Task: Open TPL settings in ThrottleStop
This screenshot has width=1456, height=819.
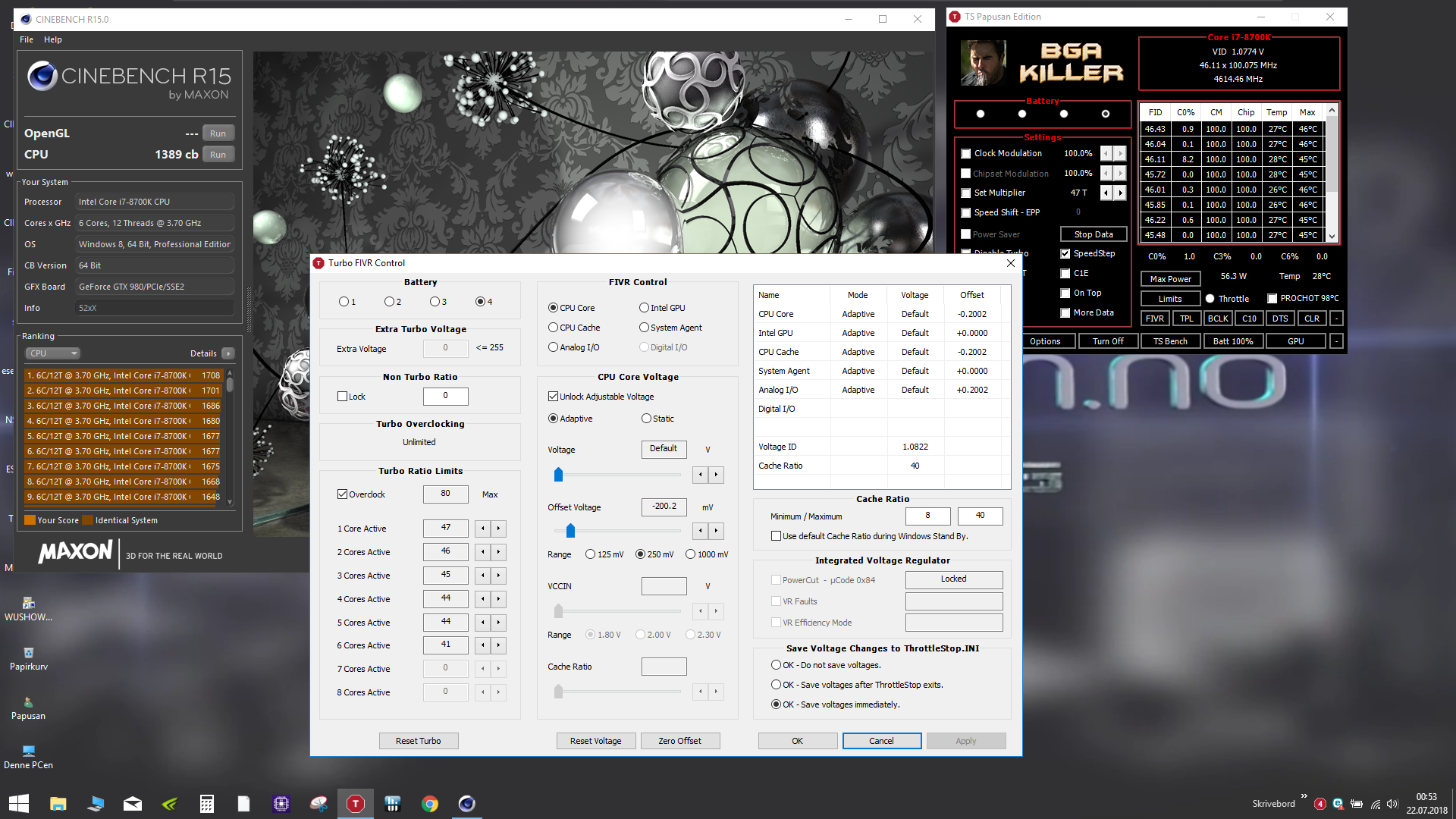Action: click(x=1186, y=318)
